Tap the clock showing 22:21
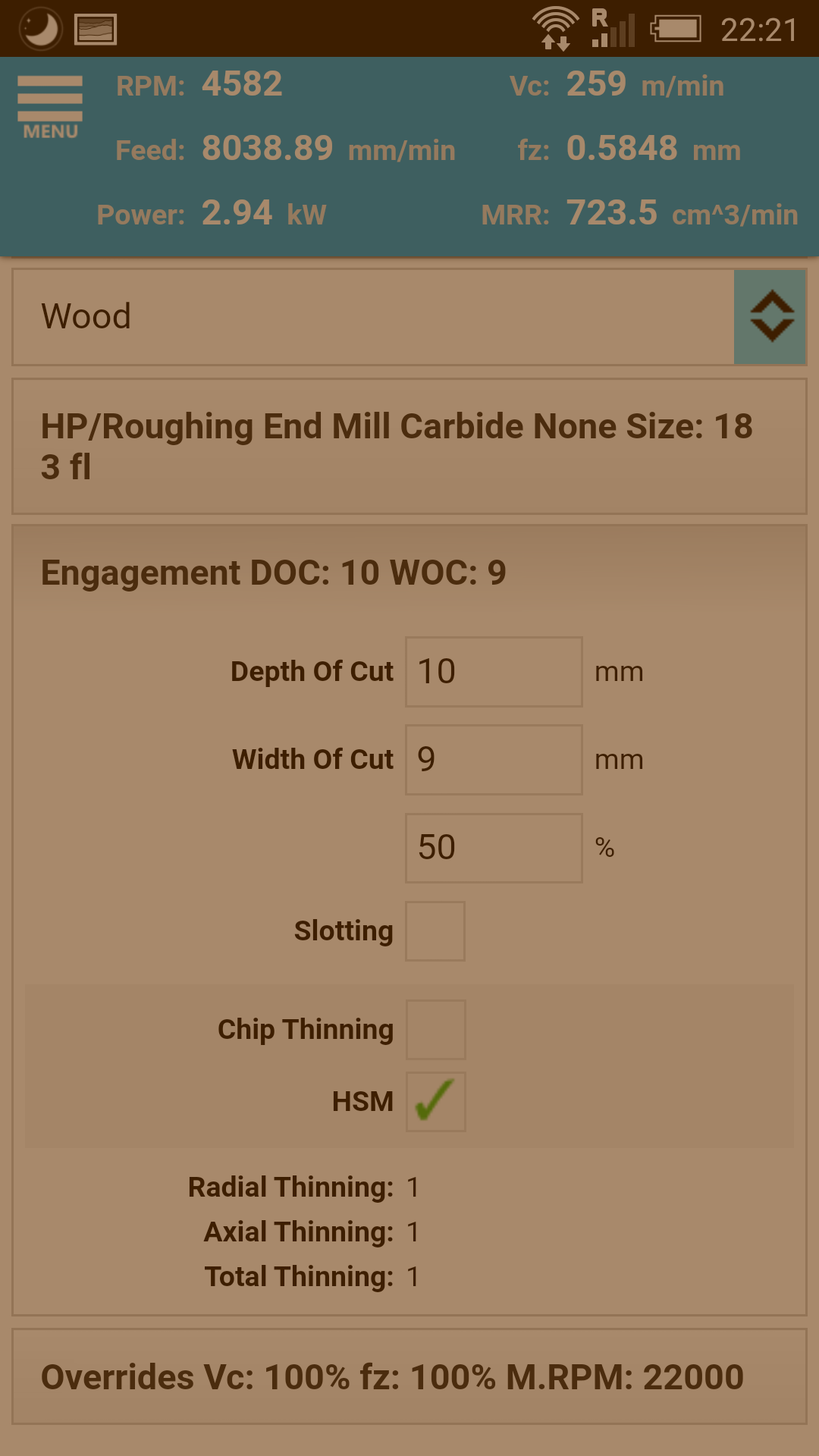The width and height of the screenshot is (819, 1456). [x=758, y=30]
